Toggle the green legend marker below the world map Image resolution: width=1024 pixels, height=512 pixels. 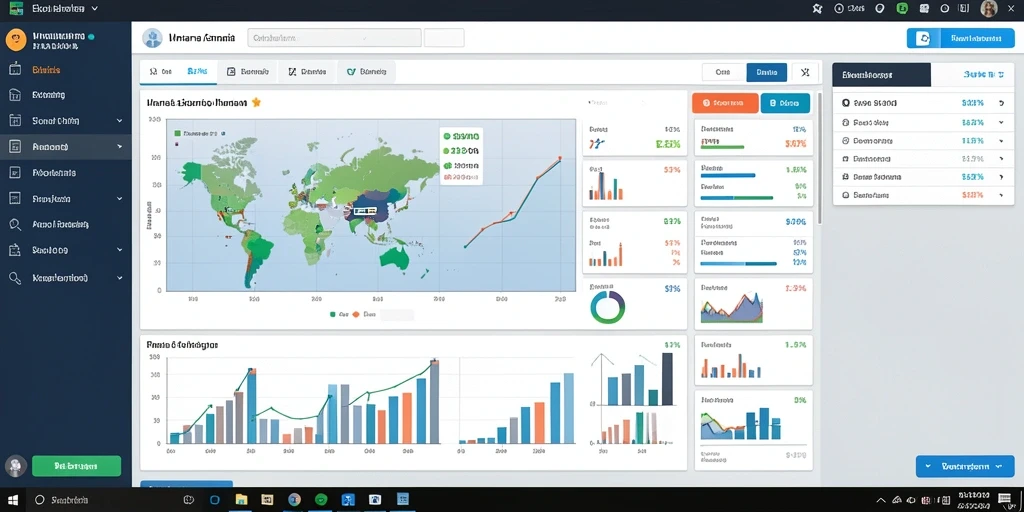[333, 314]
